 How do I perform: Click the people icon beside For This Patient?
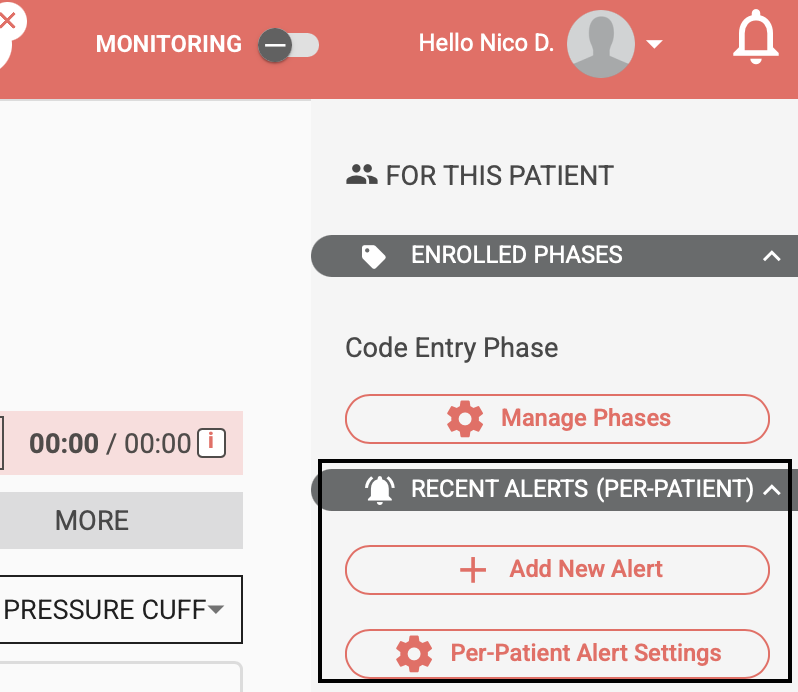click(x=361, y=176)
